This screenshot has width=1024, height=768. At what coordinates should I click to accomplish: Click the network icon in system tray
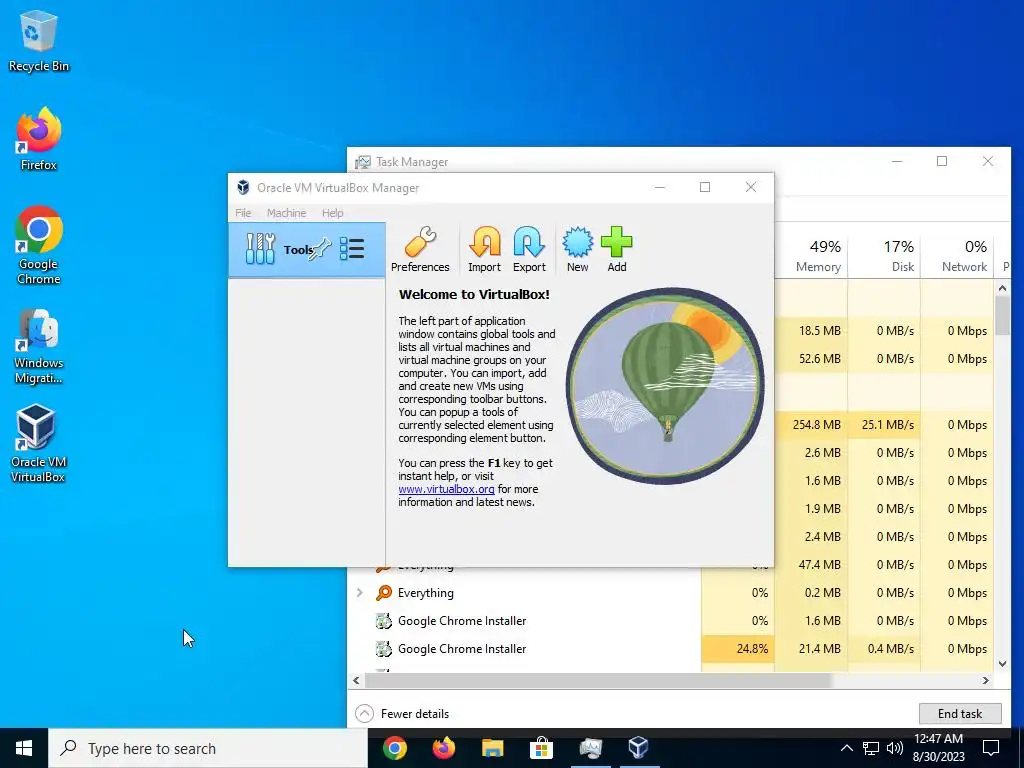tap(871, 748)
